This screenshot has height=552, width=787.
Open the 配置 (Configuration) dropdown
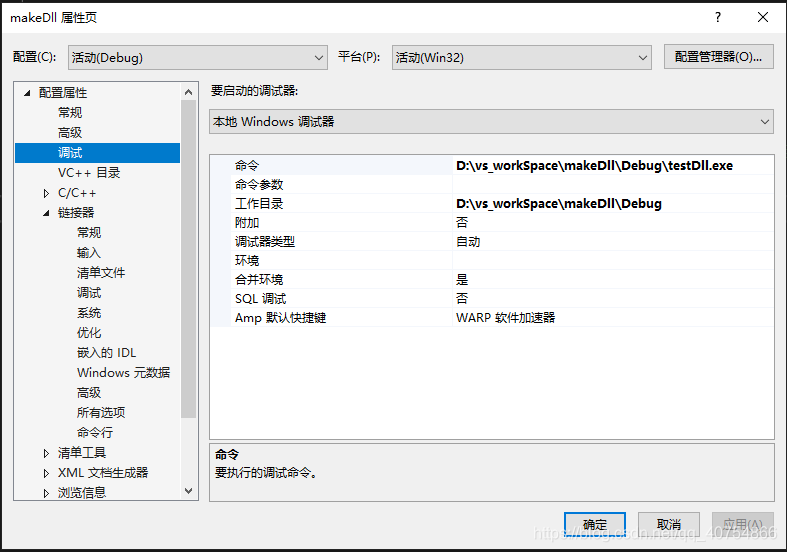[x=198, y=58]
